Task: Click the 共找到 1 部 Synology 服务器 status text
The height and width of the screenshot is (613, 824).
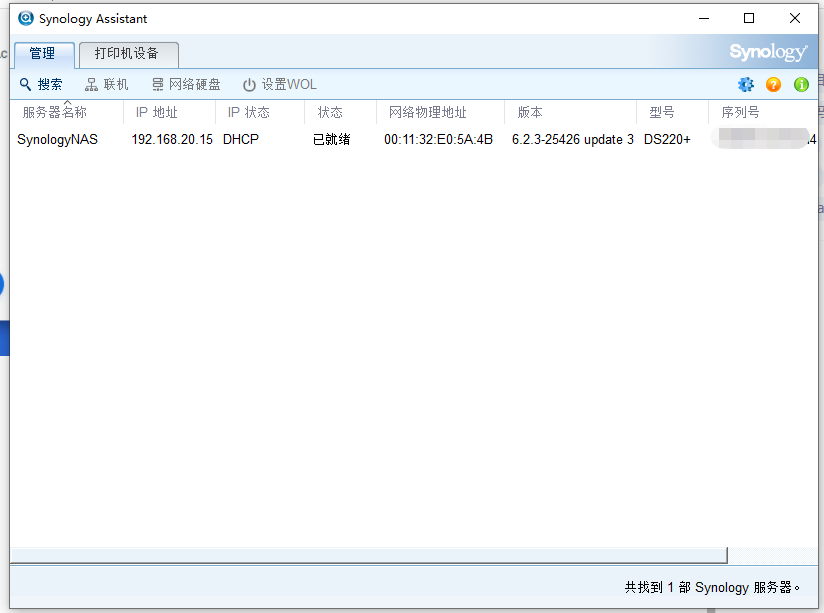Action: [x=712, y=587]
